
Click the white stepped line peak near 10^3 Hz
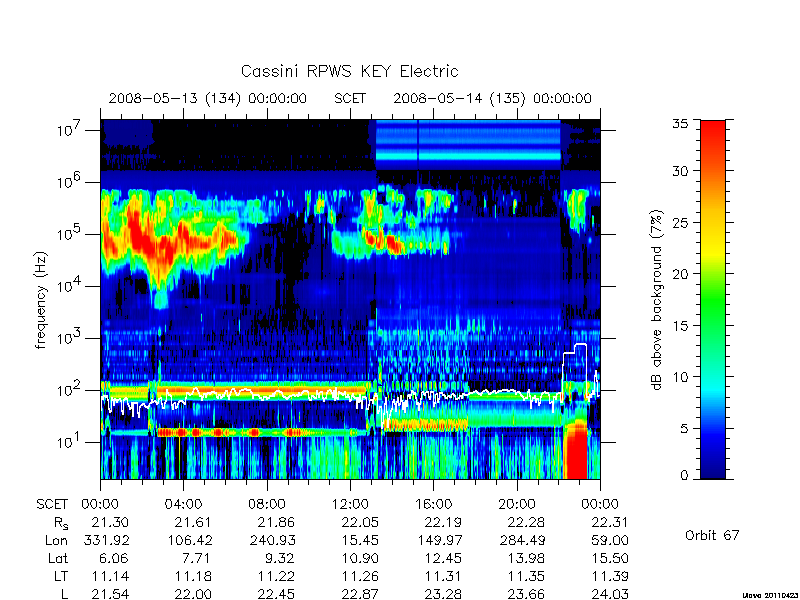pos(580,345)
